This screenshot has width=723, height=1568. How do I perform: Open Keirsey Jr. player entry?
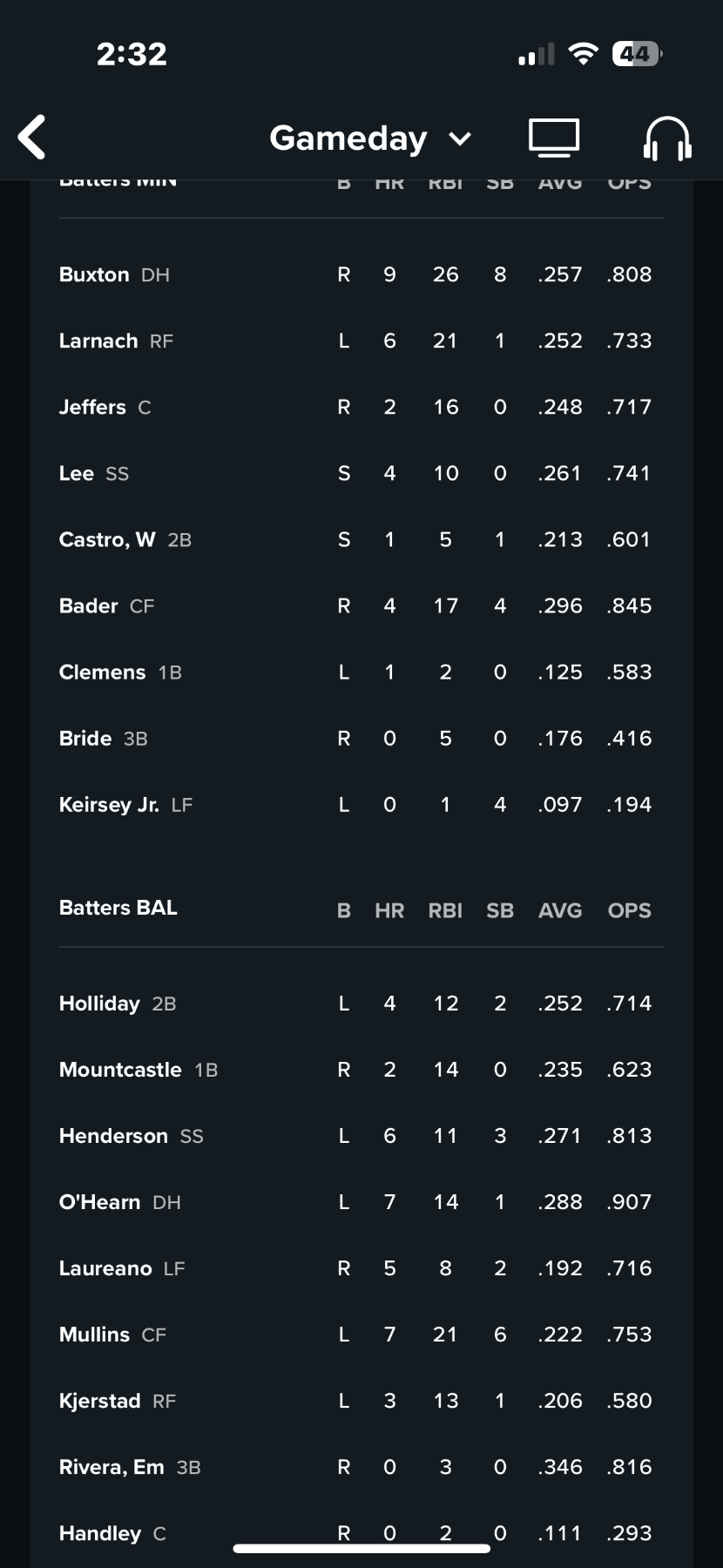coord(109,804)
